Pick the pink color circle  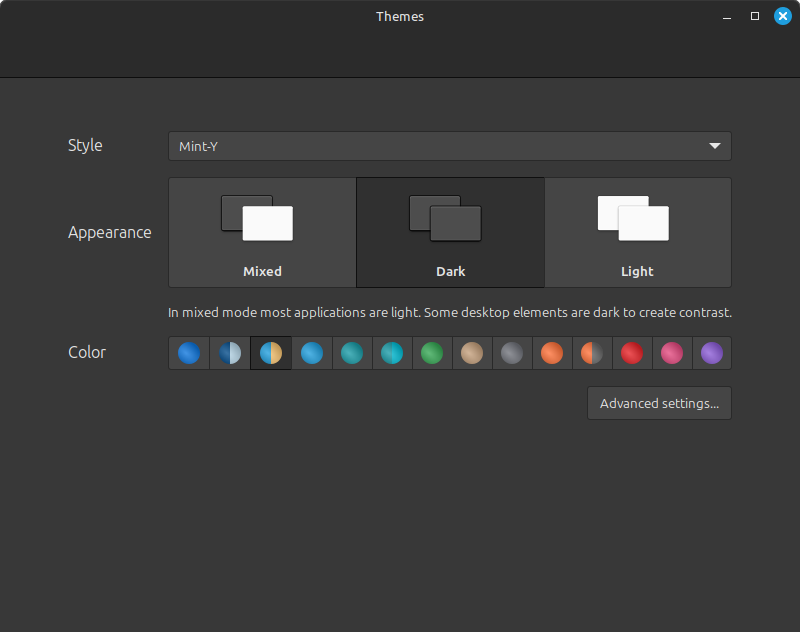(672, 353)
